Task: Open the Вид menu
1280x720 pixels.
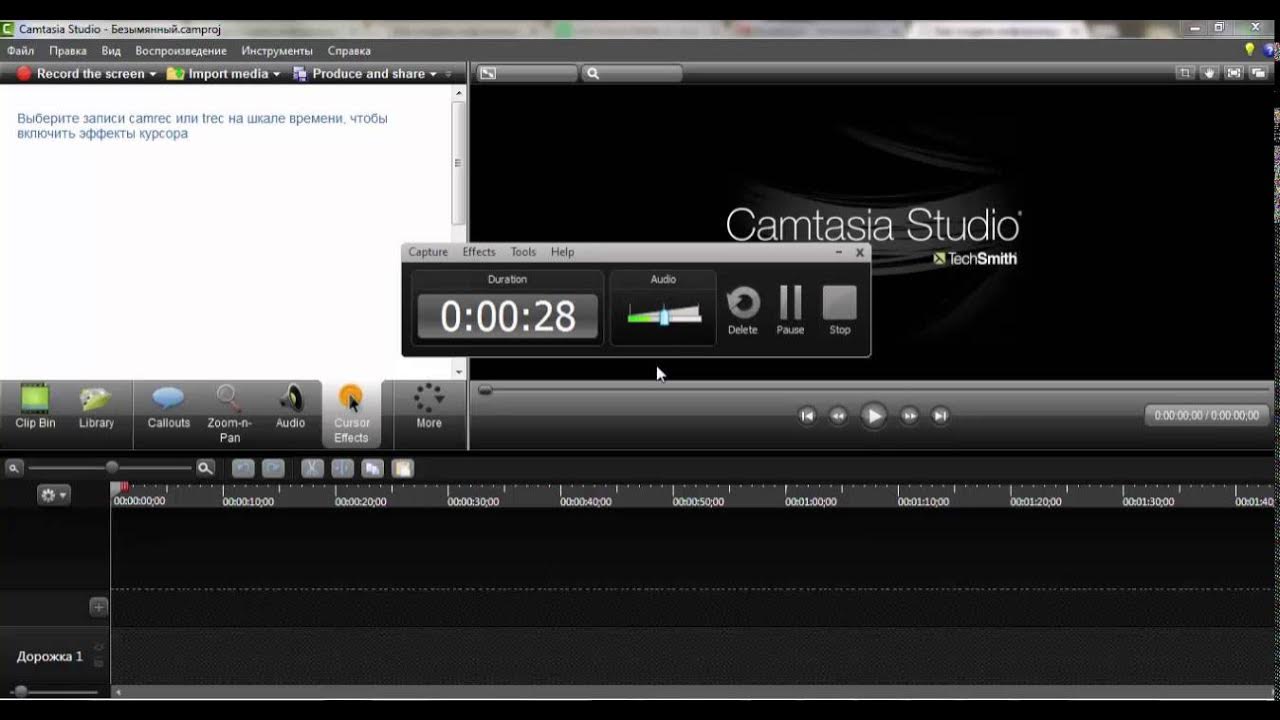Action: pos(111,50)
